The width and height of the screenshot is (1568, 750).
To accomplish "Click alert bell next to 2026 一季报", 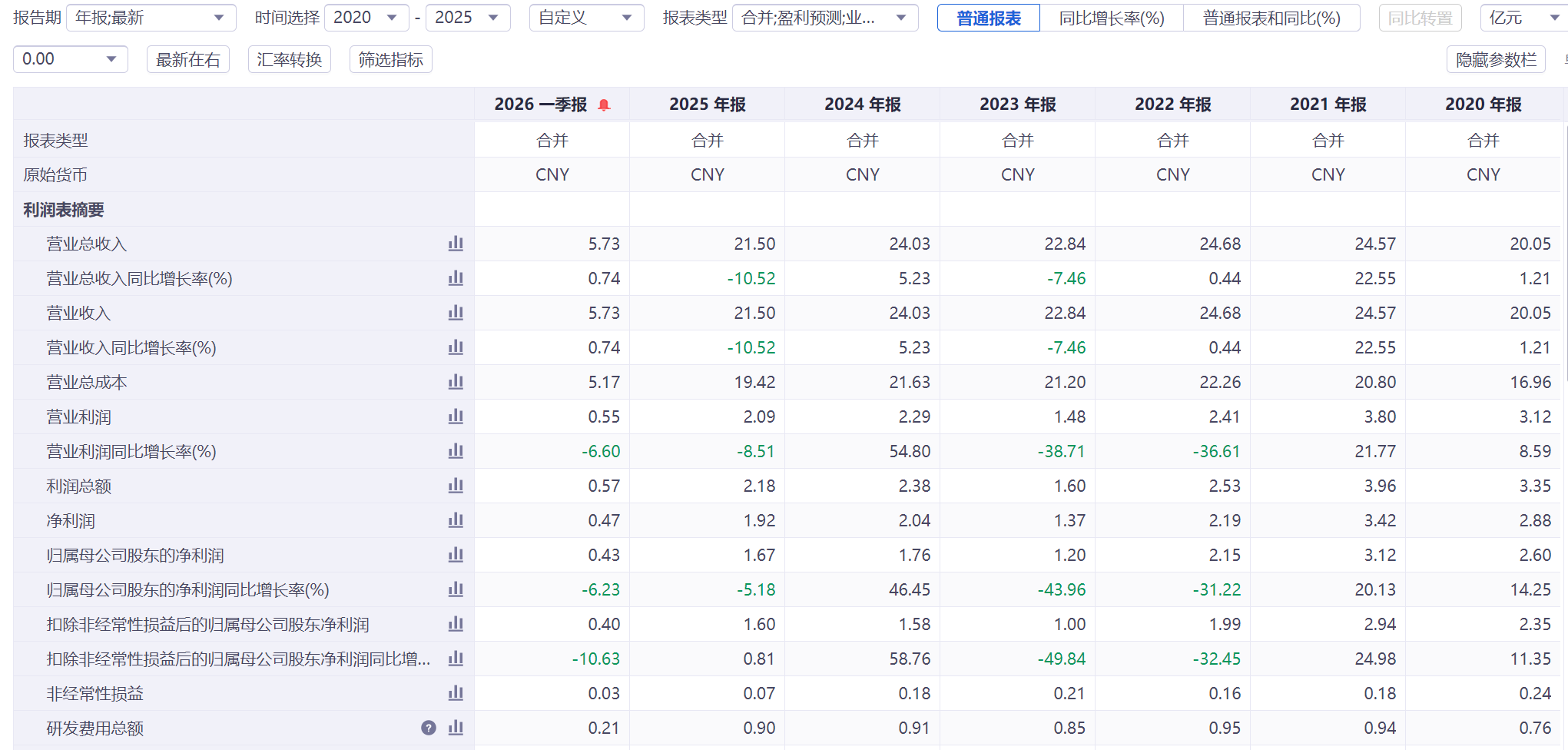I will 604,105.
